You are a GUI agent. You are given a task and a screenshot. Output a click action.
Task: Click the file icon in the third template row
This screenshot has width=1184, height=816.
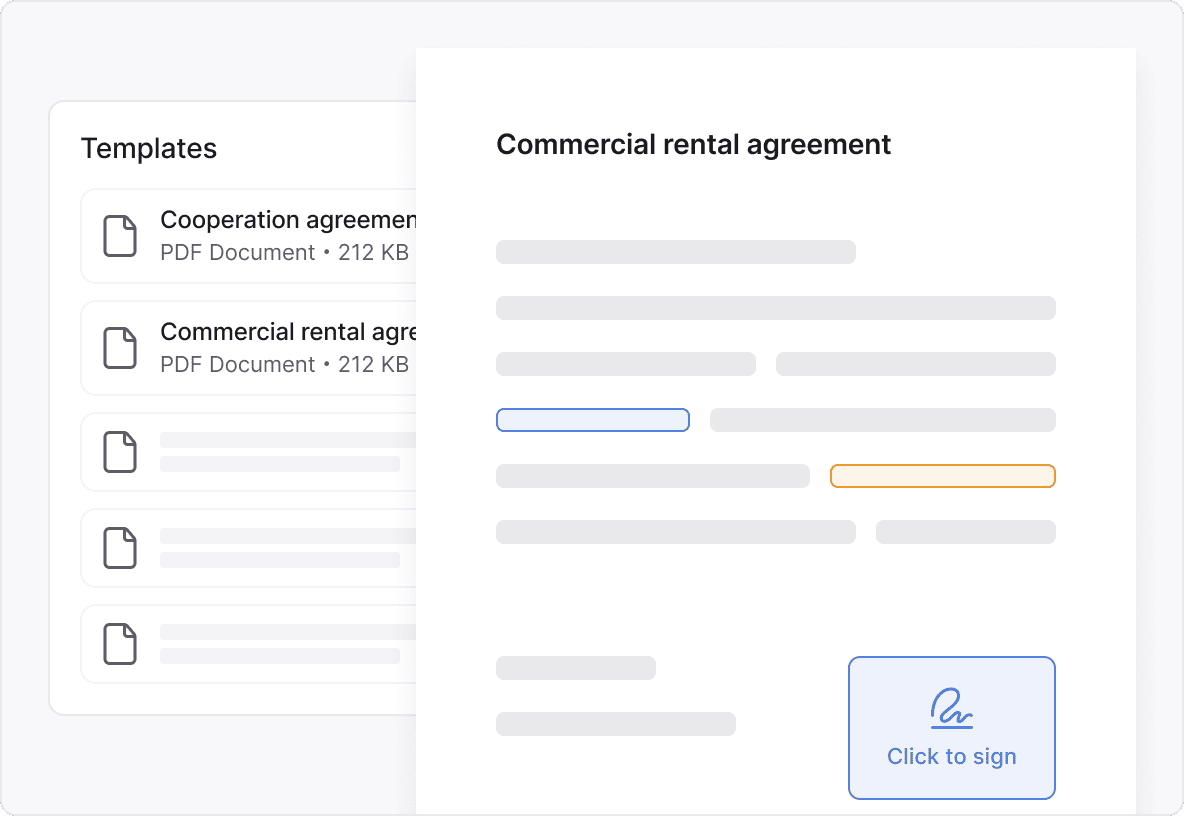[x=120, y=452]
